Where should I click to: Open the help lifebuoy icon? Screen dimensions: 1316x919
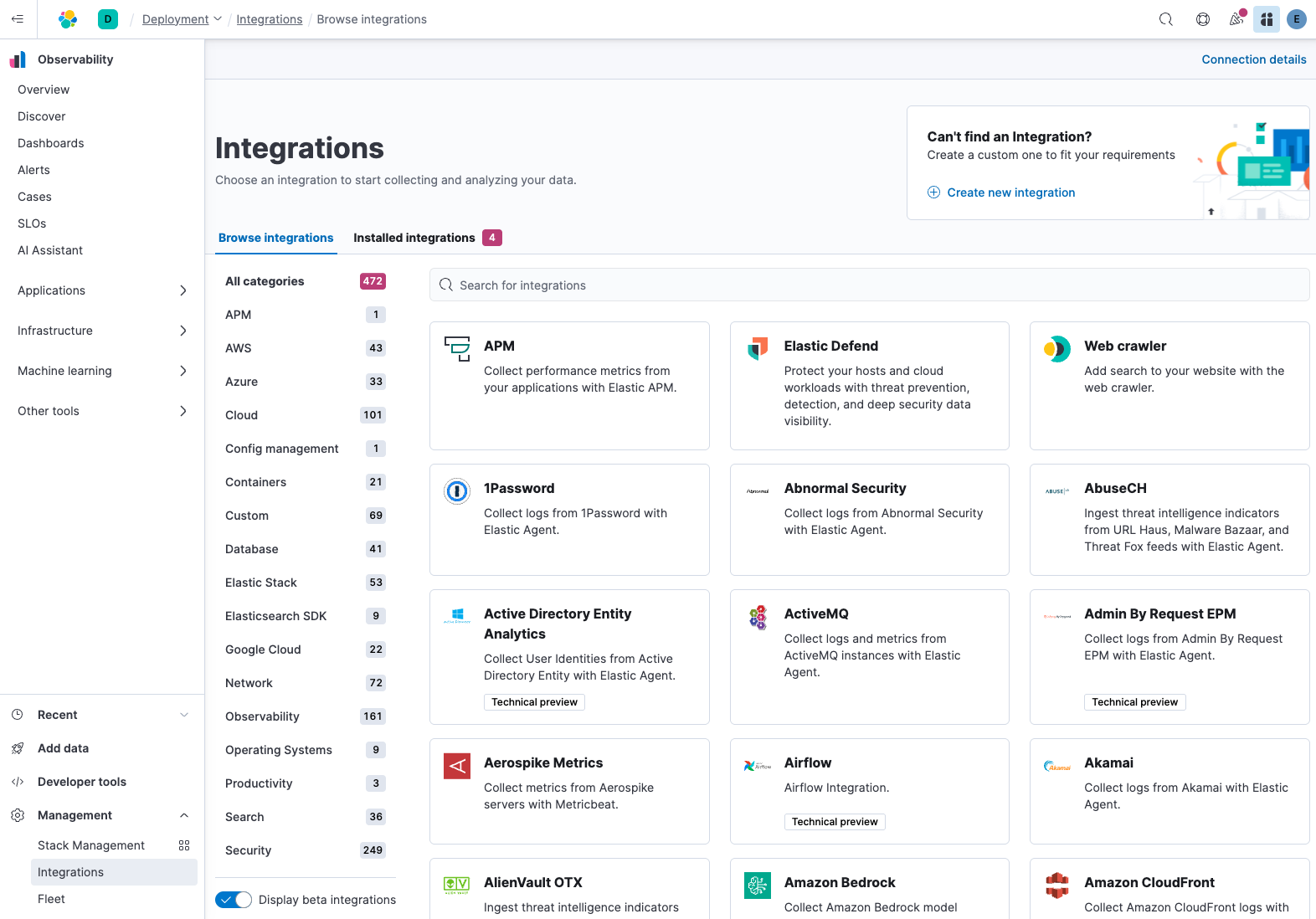1203,18
